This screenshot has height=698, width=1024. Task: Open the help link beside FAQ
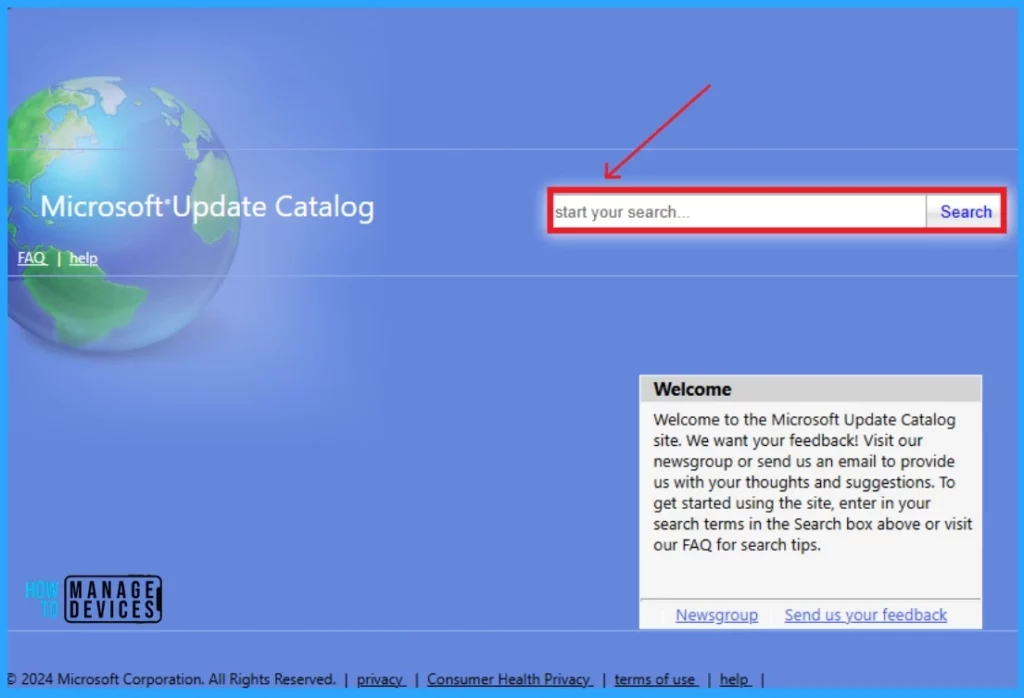[84, 258]
